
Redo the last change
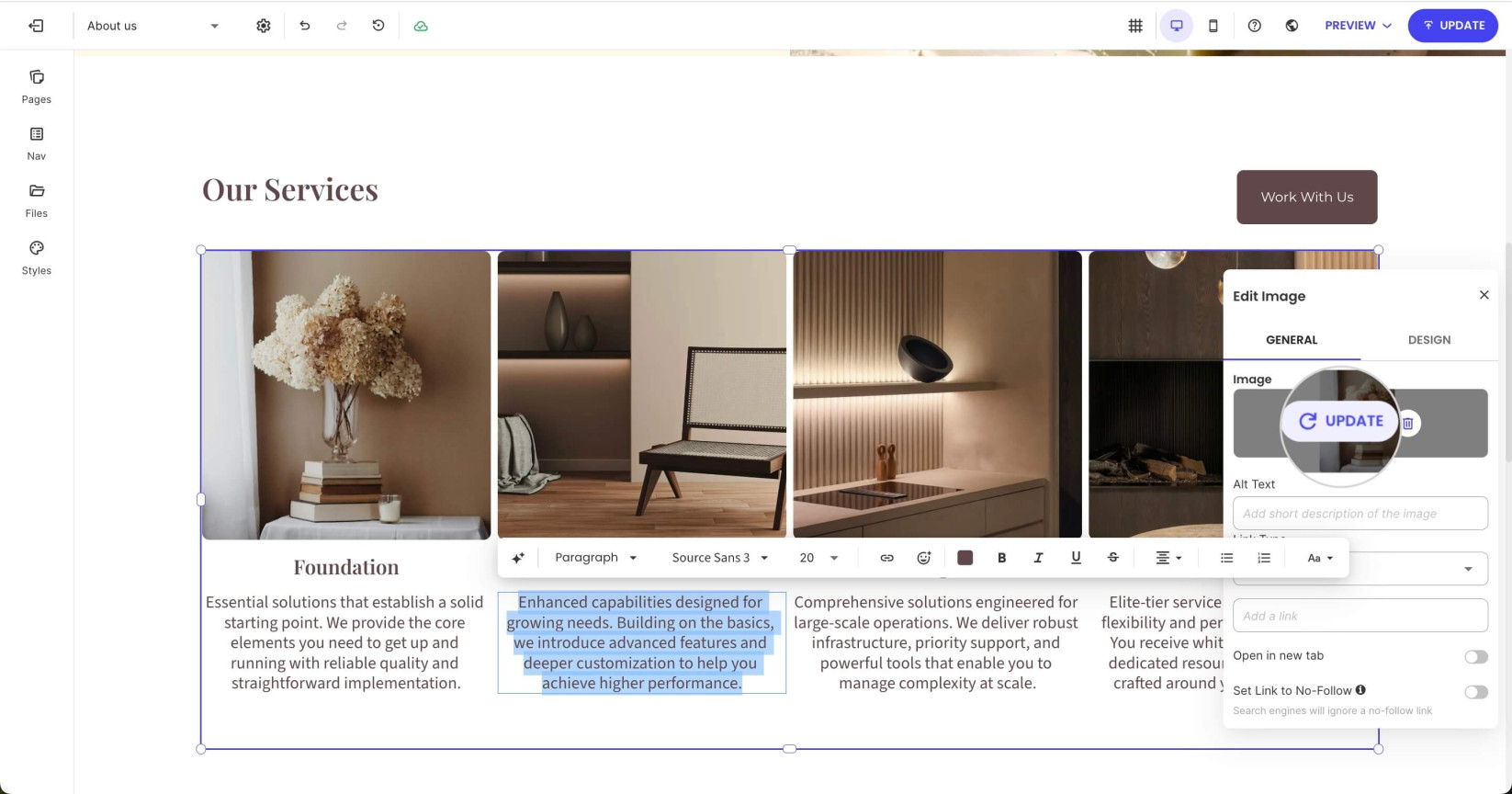tap(342, 26)
